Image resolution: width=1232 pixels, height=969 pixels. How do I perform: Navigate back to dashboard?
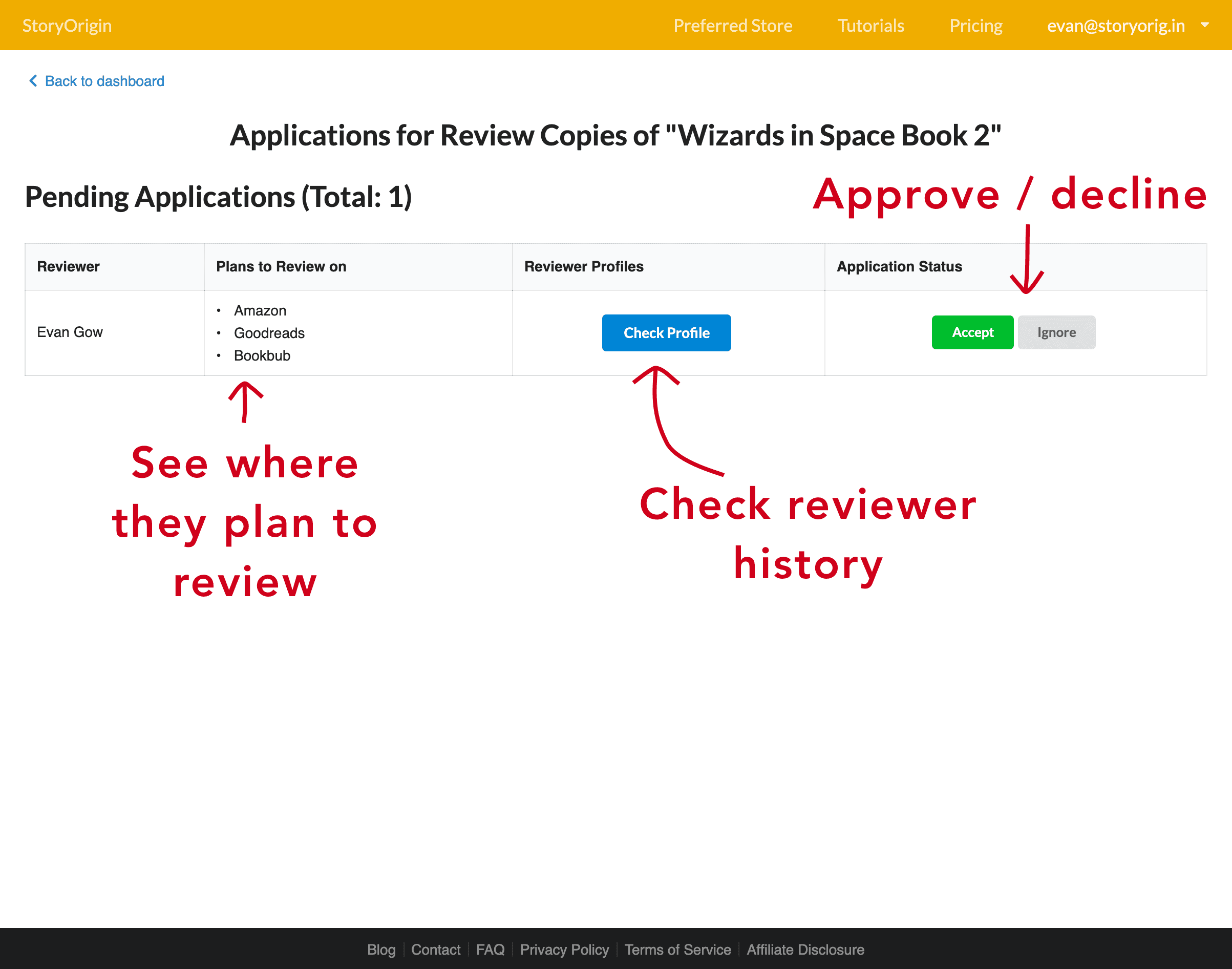pyautogui.click(x=104, y=81)
